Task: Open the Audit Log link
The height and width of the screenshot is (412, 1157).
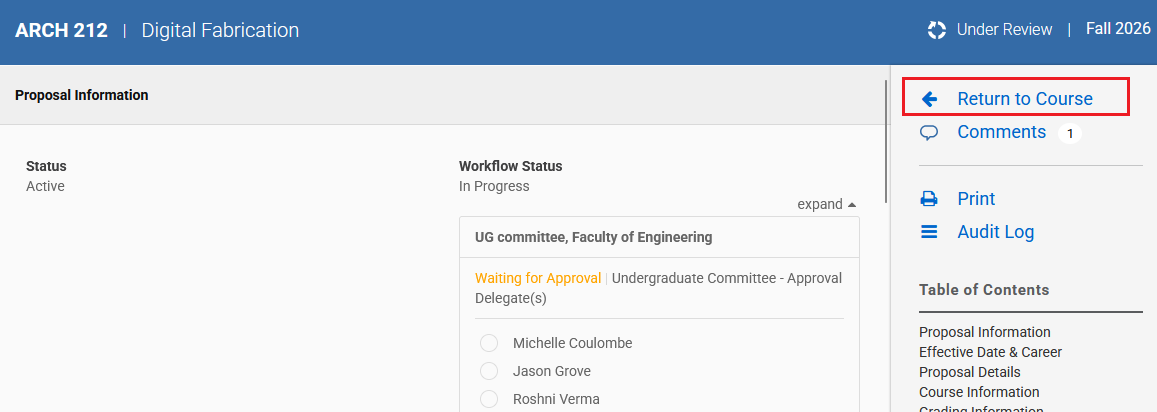Action: coord(995,232)
